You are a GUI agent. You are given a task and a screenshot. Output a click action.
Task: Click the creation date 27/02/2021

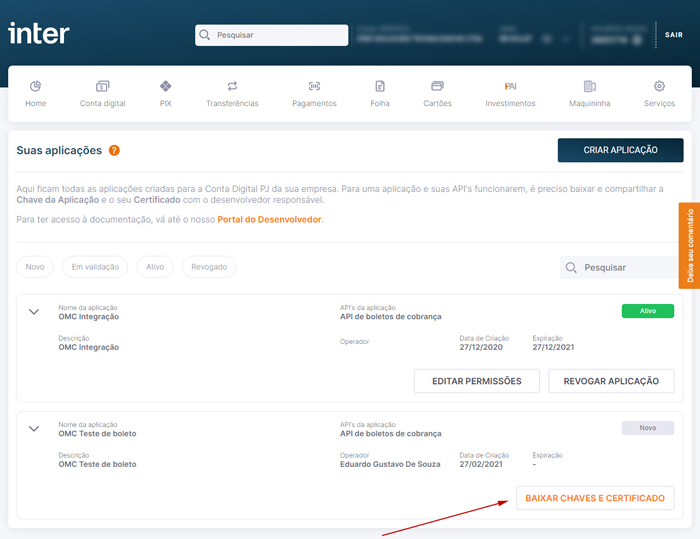coord(481,464)
